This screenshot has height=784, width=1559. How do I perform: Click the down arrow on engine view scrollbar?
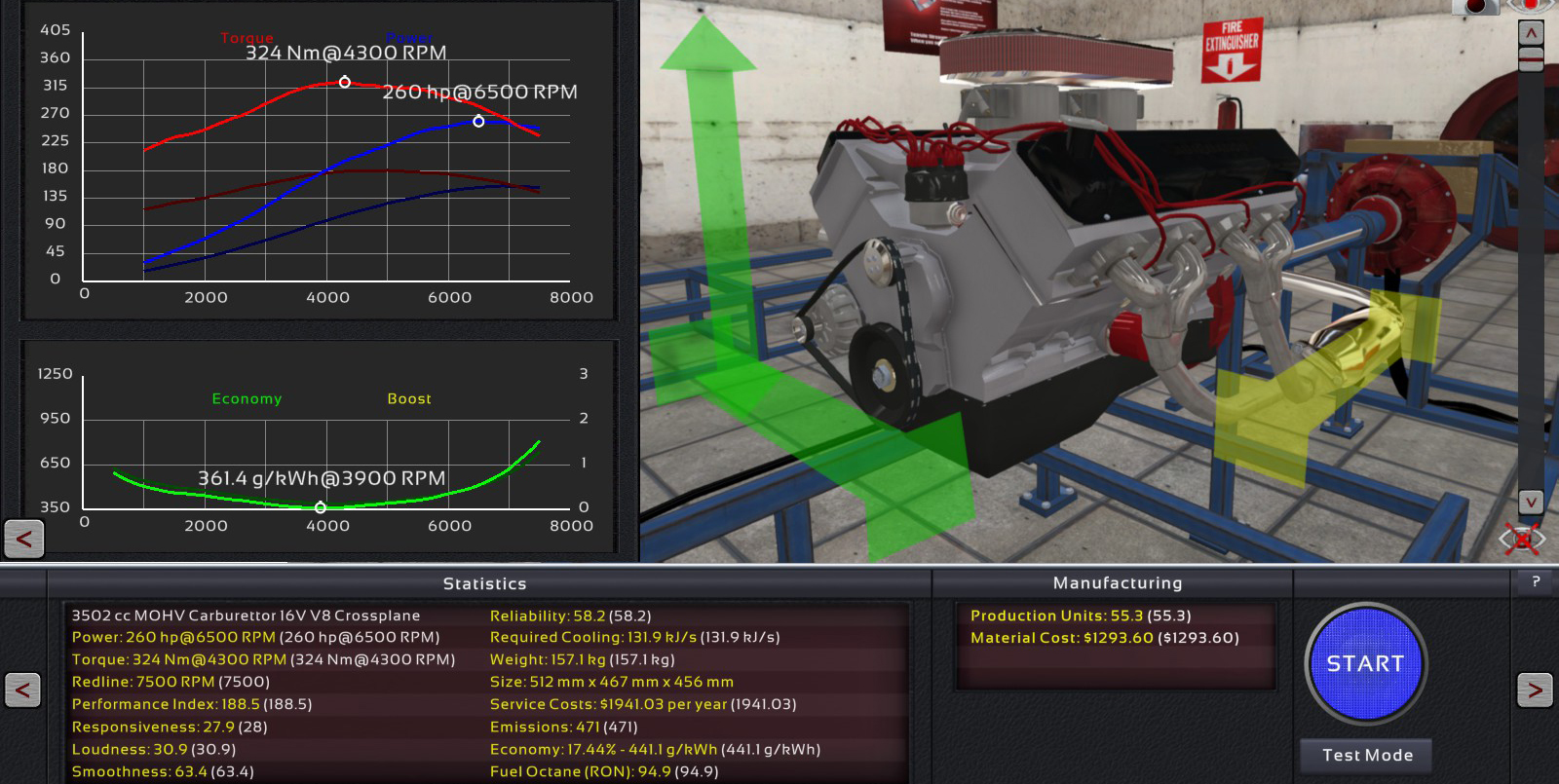(1531, 502)
